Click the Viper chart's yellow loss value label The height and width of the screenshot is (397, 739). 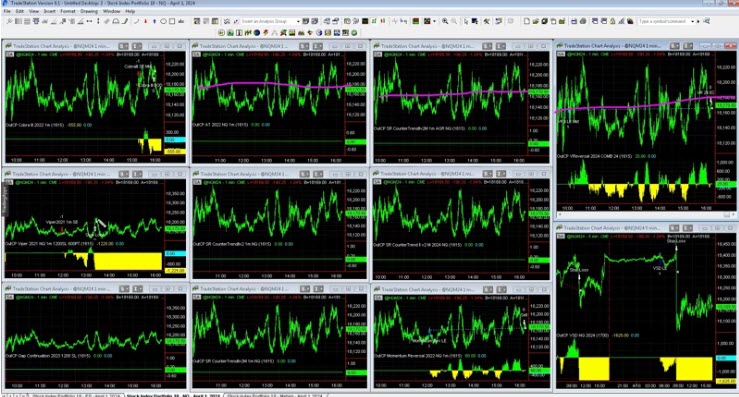[175, 271]
